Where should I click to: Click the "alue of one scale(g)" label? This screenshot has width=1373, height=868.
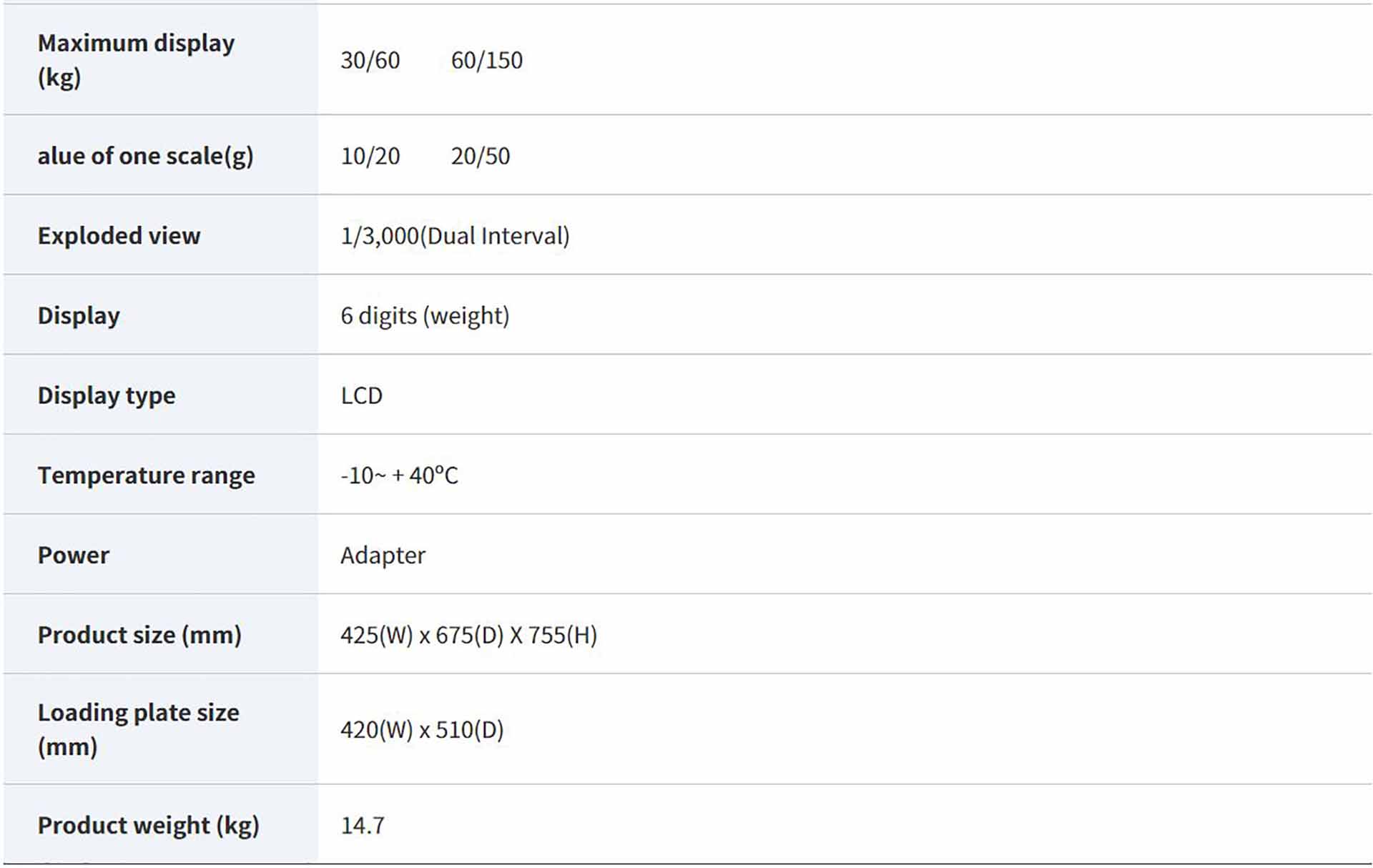(x=145, y=156)
